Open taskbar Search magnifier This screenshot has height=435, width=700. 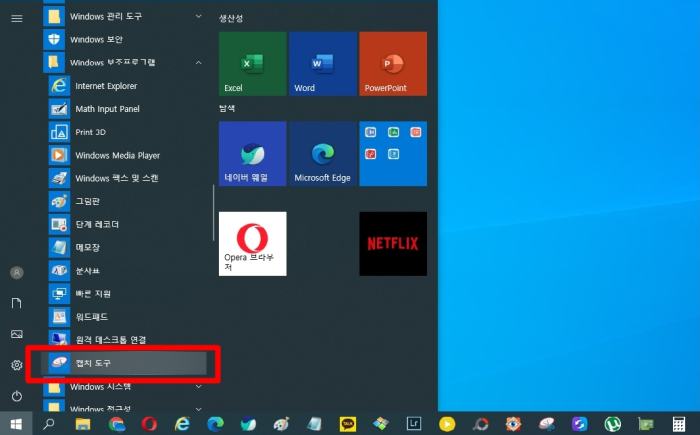(x=49, y=424)
